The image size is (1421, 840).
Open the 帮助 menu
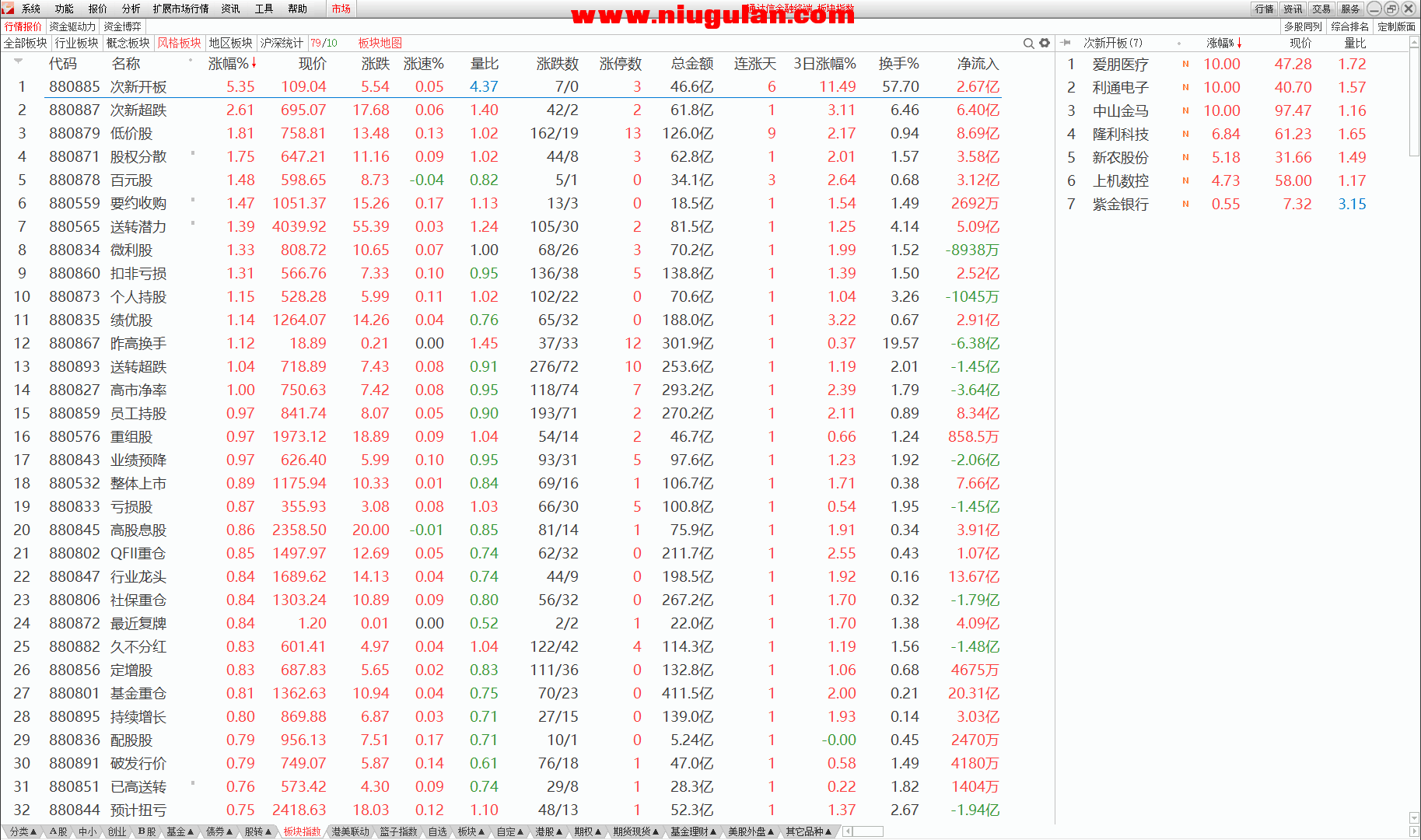[x=297, y=9]
